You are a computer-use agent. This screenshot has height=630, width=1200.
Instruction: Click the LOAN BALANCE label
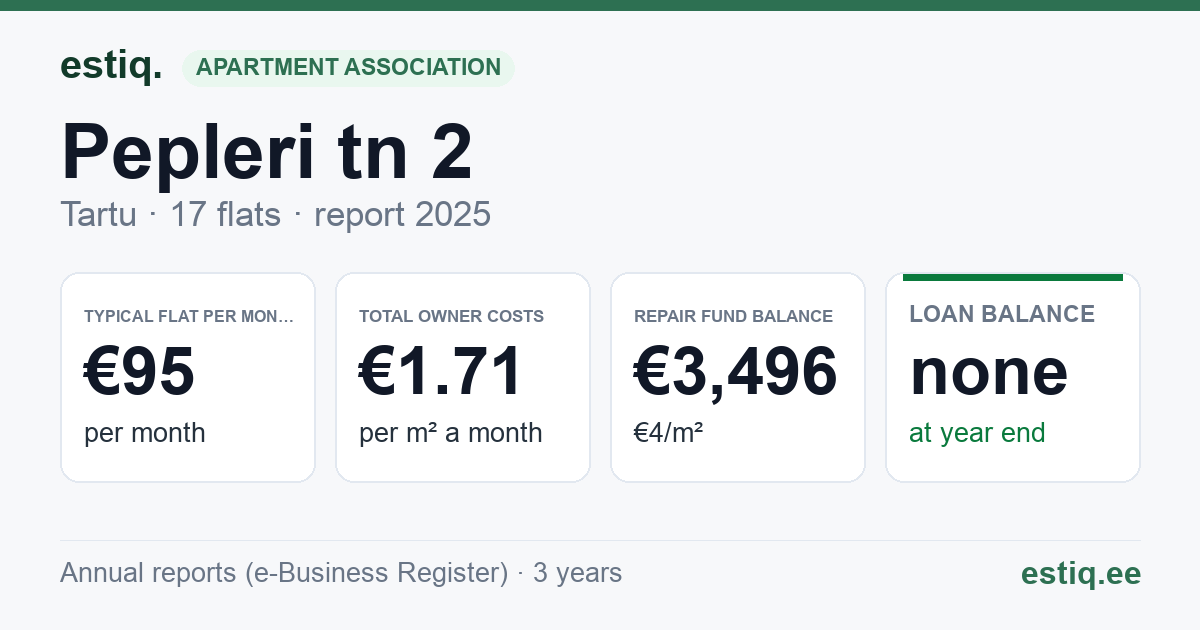1002,314
